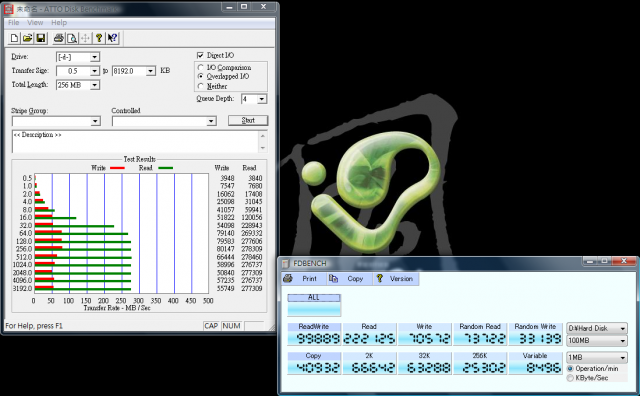Click the Start benchmark button
640x396 pixels.
[248, 120]
